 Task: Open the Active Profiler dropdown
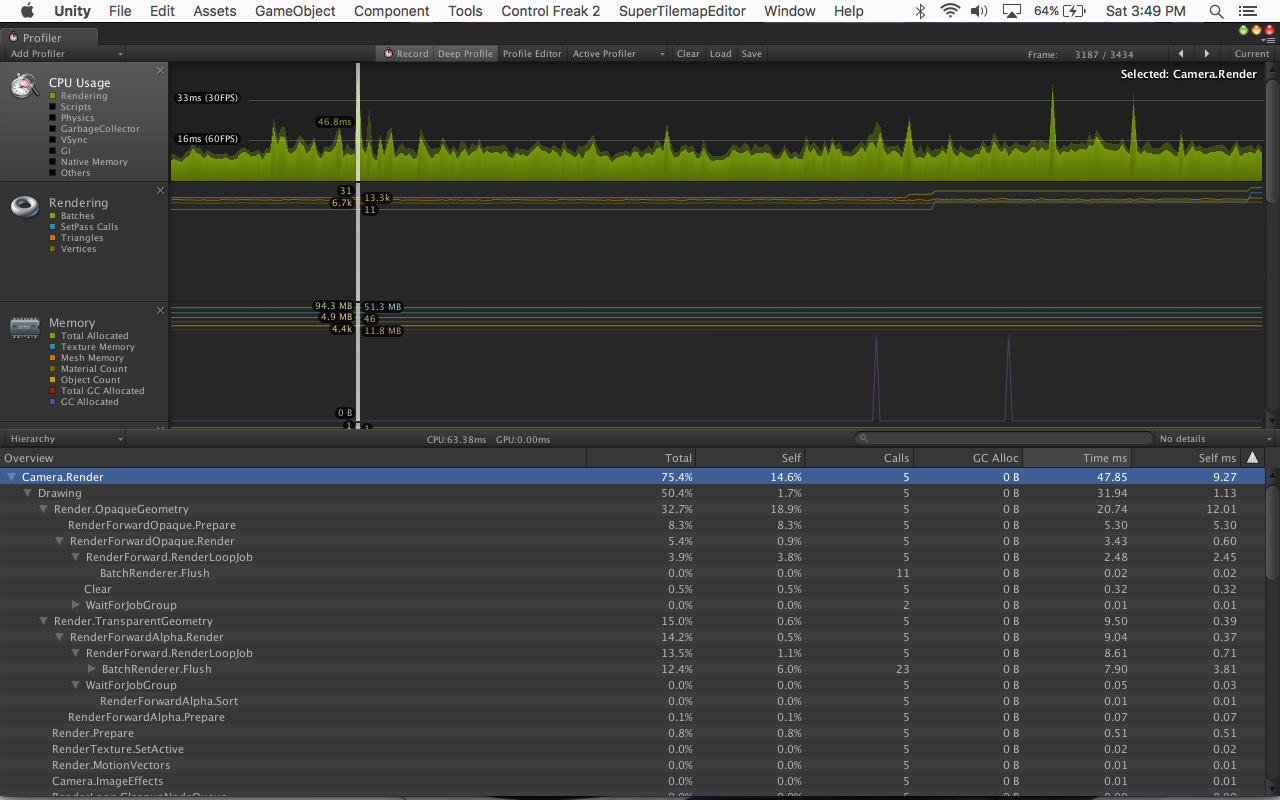click(618, 54)
